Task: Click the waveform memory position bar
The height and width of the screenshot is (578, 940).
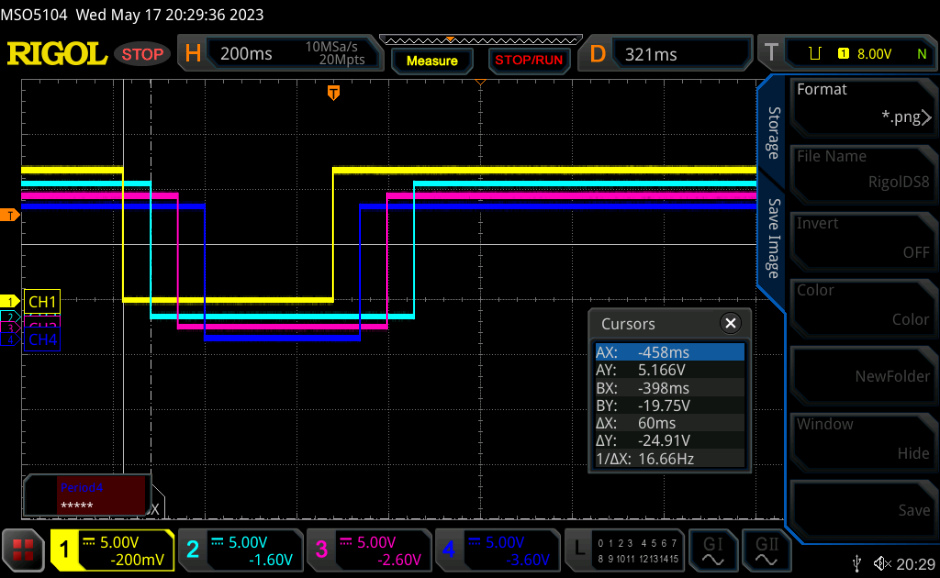Action: click(481, 40)
